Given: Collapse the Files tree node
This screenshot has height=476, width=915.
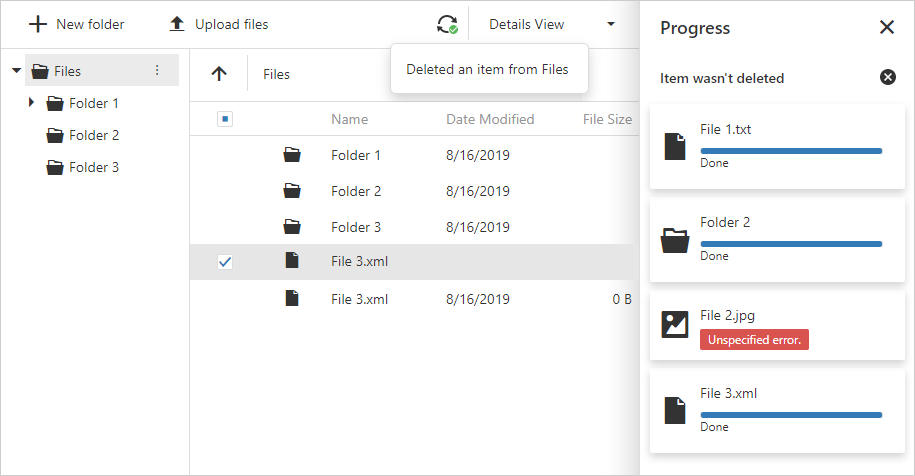Looking at the screenshot, I should pos(16,71).
